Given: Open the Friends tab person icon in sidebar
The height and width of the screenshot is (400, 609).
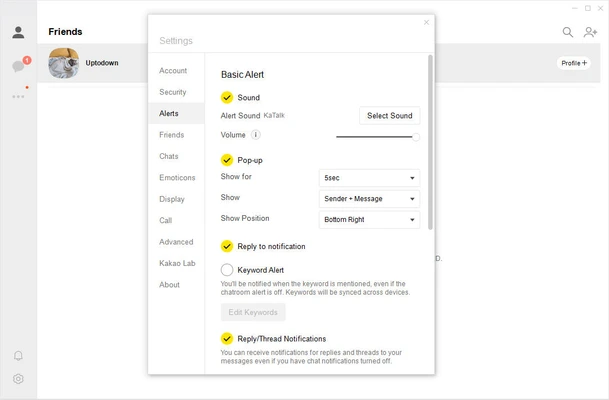Looking at the screenshot, I should coord(18,32).
